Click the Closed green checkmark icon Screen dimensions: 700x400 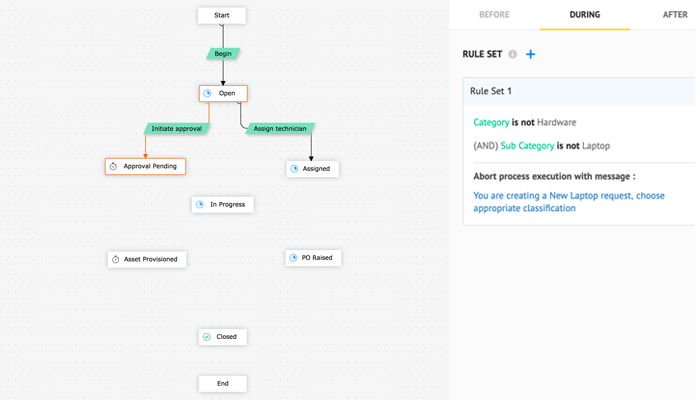pos(207,337)
